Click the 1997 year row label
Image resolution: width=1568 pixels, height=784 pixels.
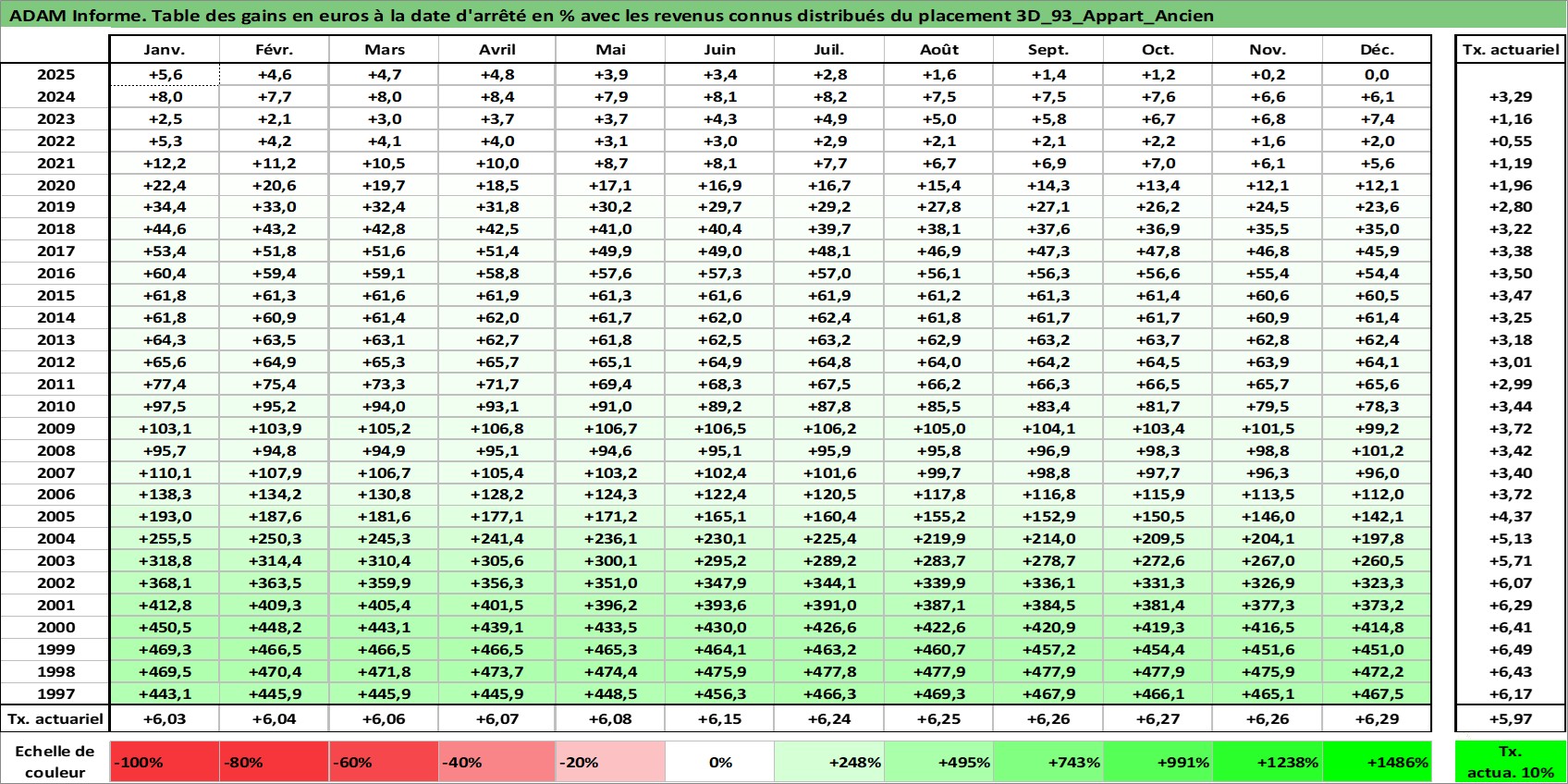coord(55,693)
